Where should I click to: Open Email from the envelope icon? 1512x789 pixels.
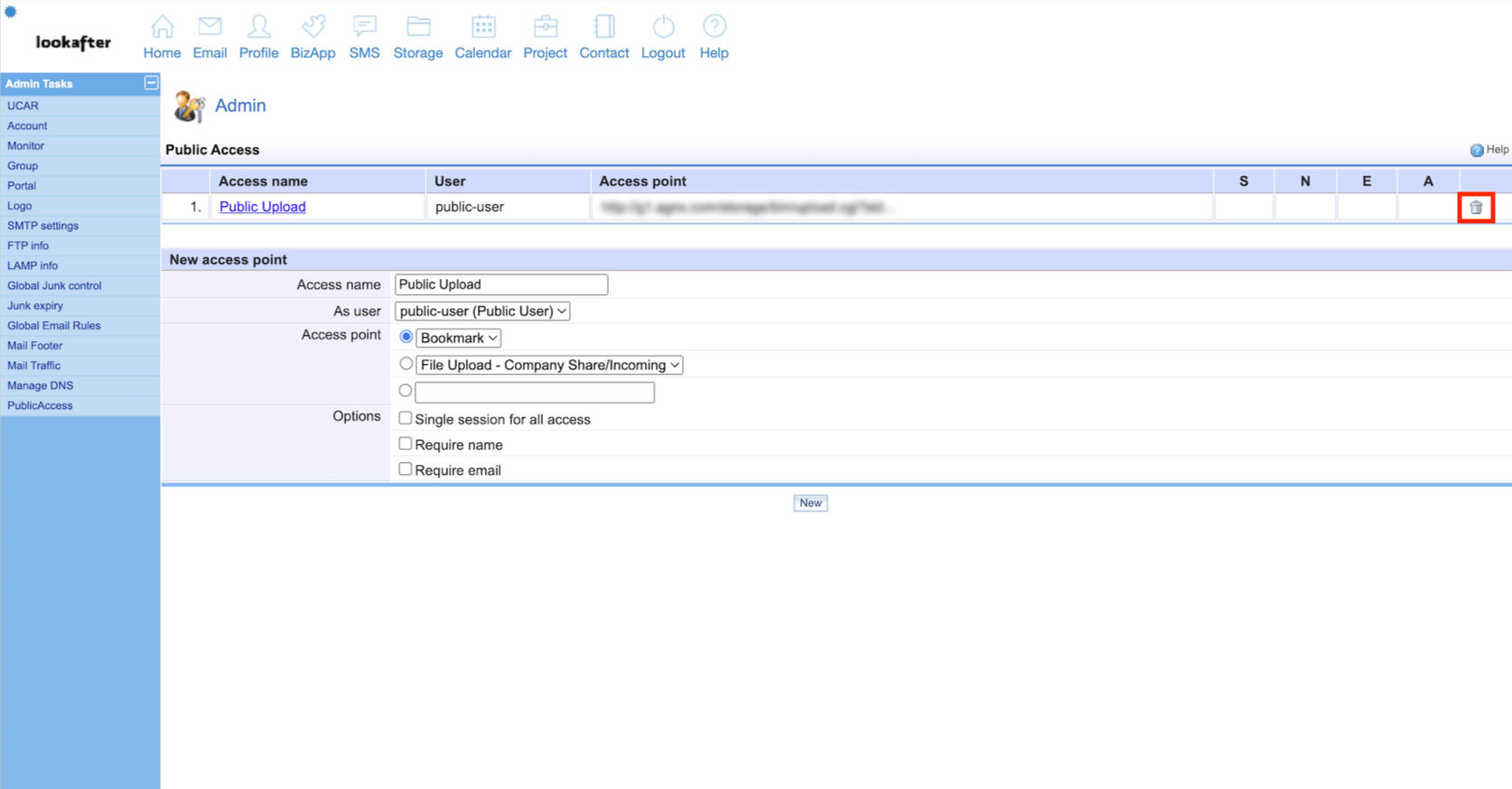210,27
